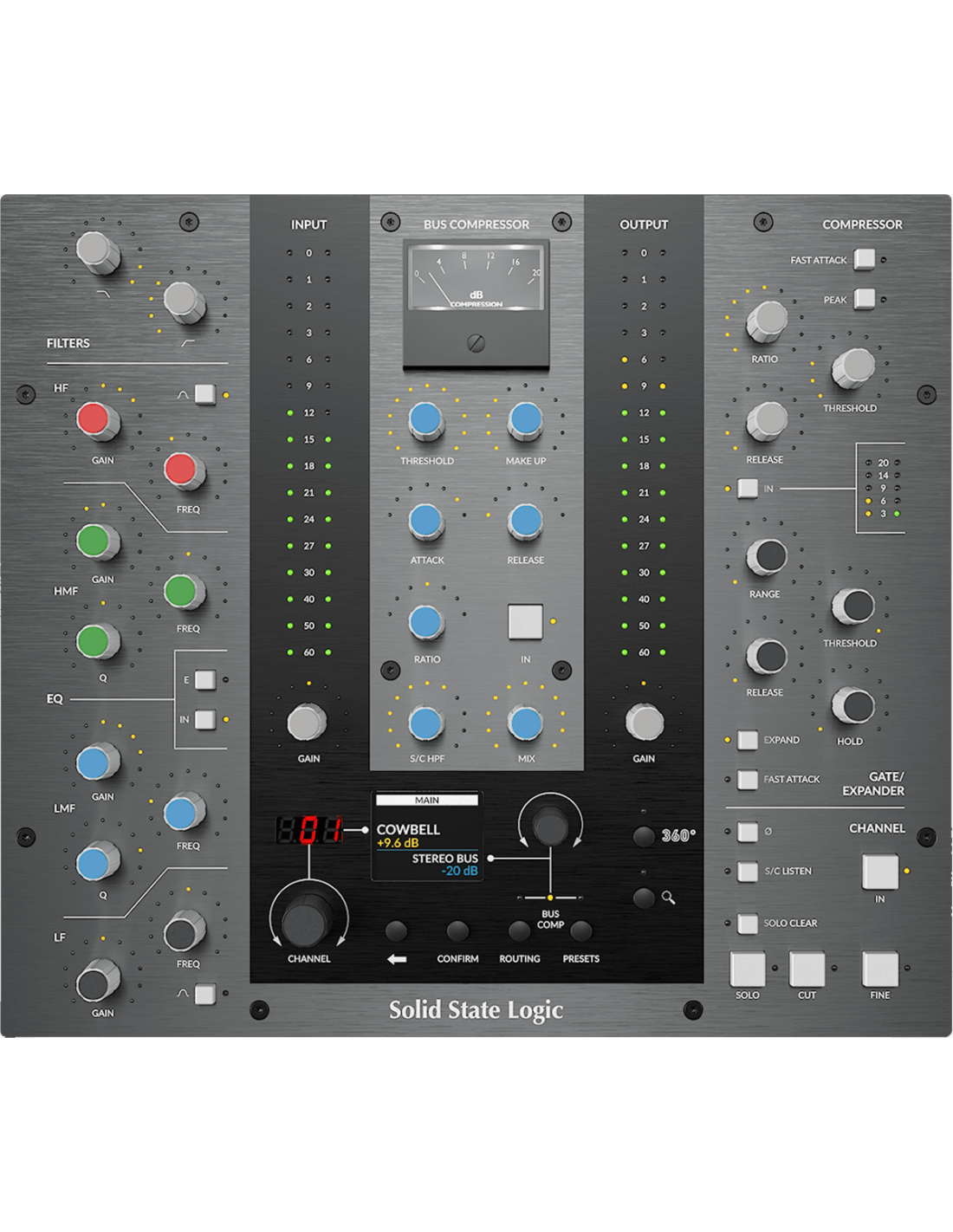Enable compressor Fast Attack switch

click(x=864, y=259)
